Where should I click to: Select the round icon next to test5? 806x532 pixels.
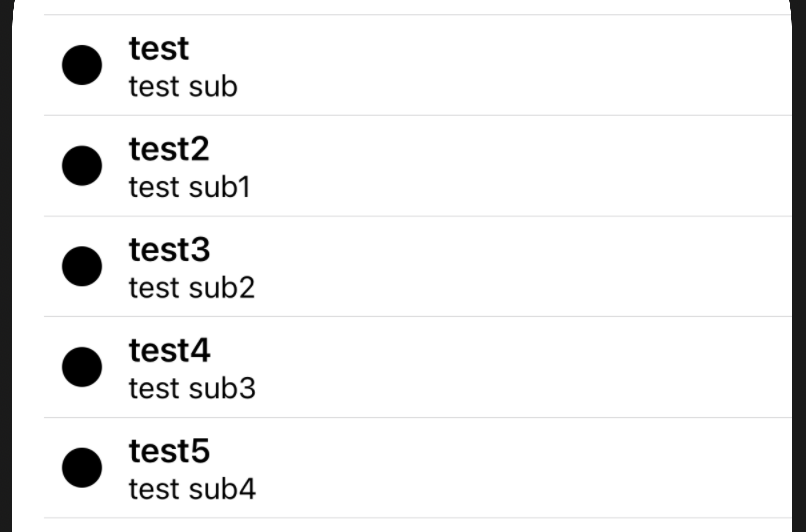pyautogui.click(x=82, y=468)
